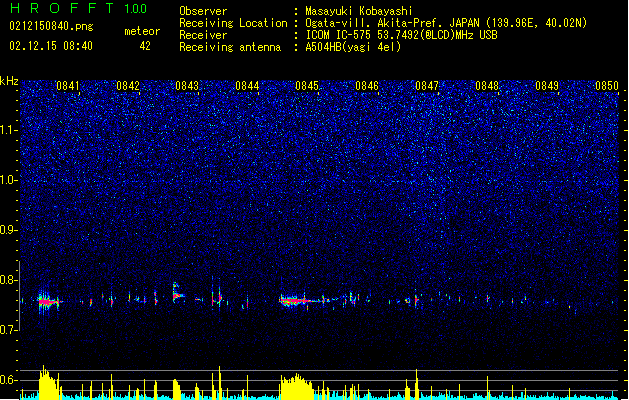Click the Receiving Location label
The width and height of the screenshot is (629, 400).
point(233,23)
